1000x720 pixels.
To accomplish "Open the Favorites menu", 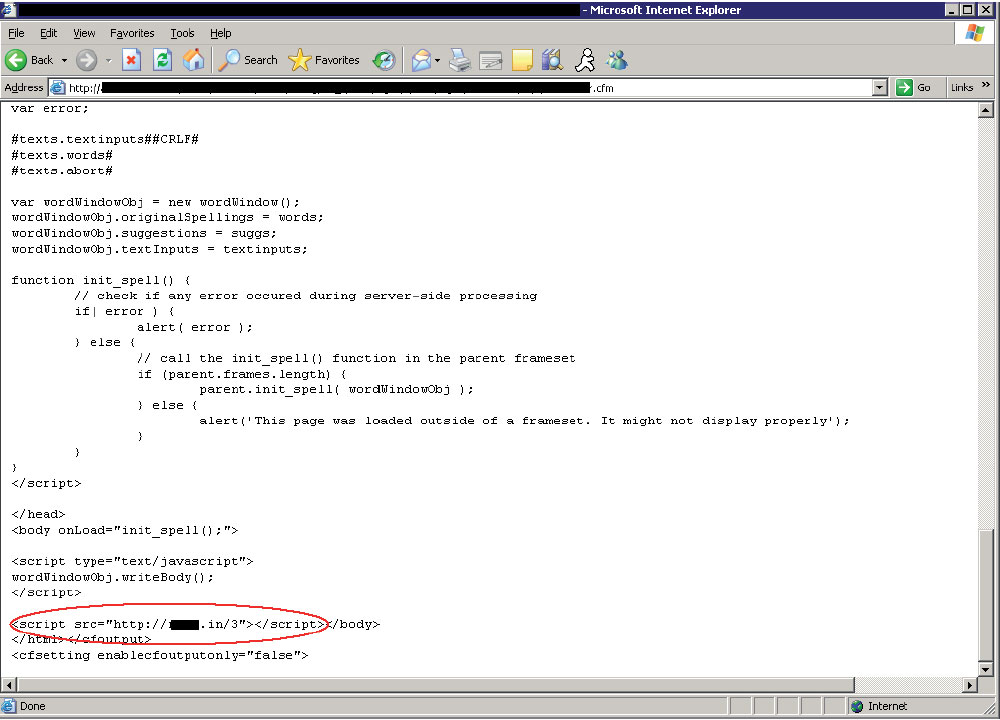I will pyautogui.click(x=132, y=33).
